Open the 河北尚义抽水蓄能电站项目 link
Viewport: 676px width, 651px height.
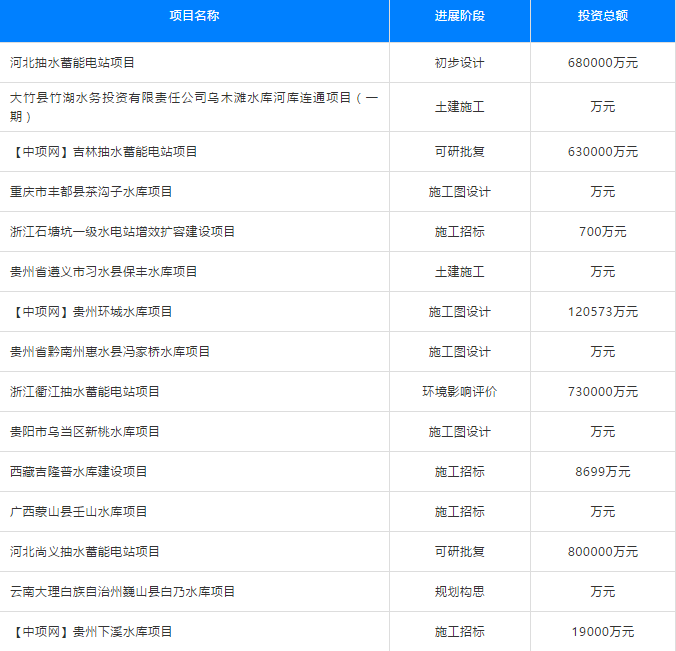tap(85, 552)
